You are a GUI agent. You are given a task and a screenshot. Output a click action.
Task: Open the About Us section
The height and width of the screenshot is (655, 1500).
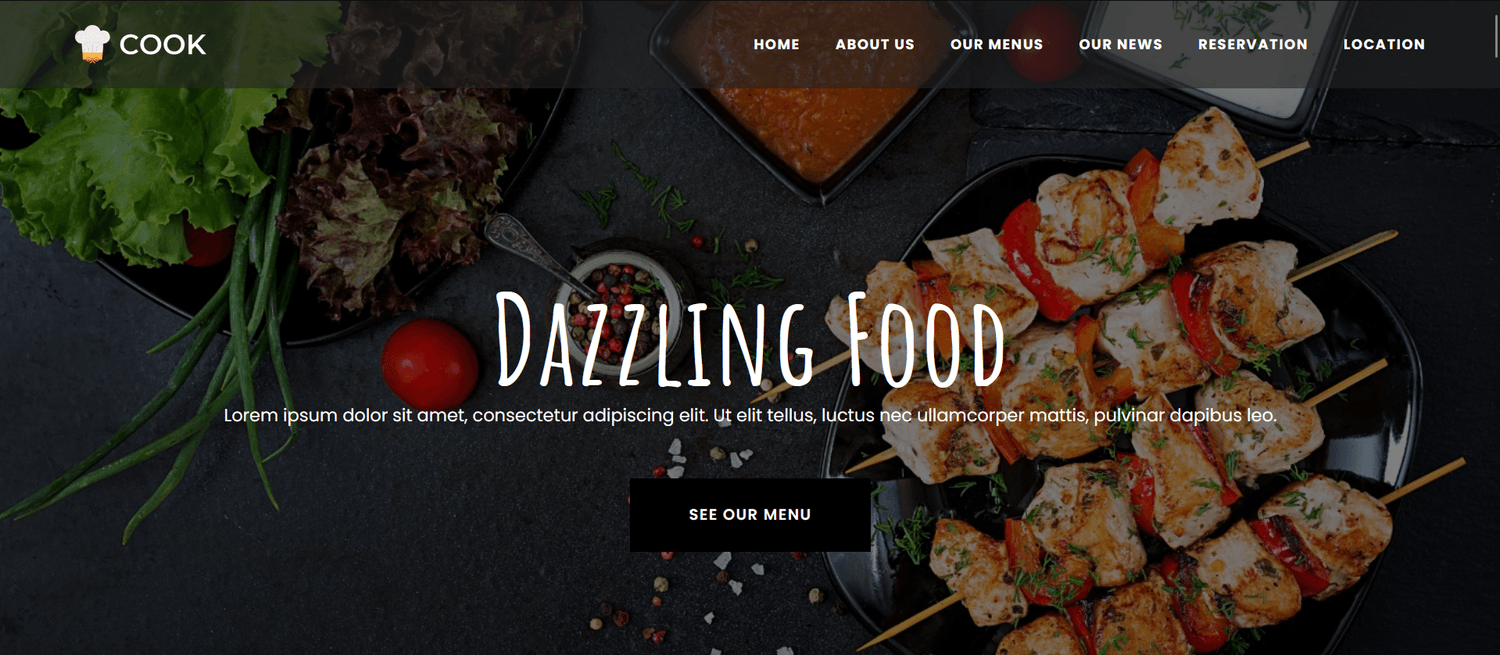pyautogui.click(x=875, y=44)
